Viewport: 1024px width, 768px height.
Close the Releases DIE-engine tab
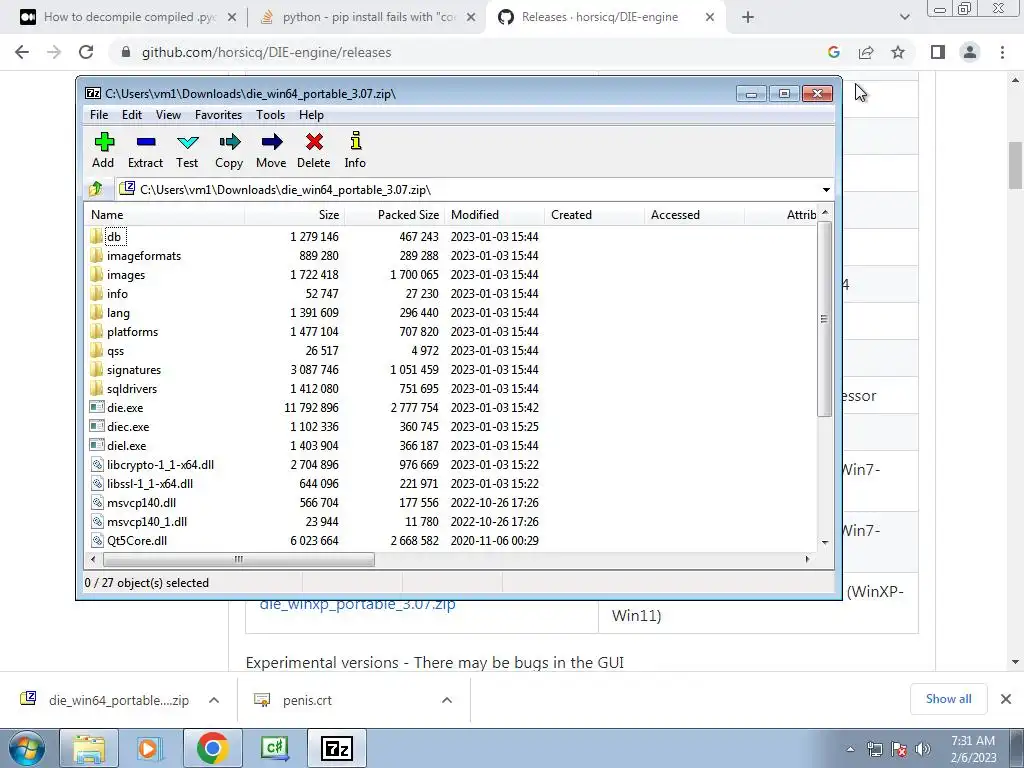[710, 18]
